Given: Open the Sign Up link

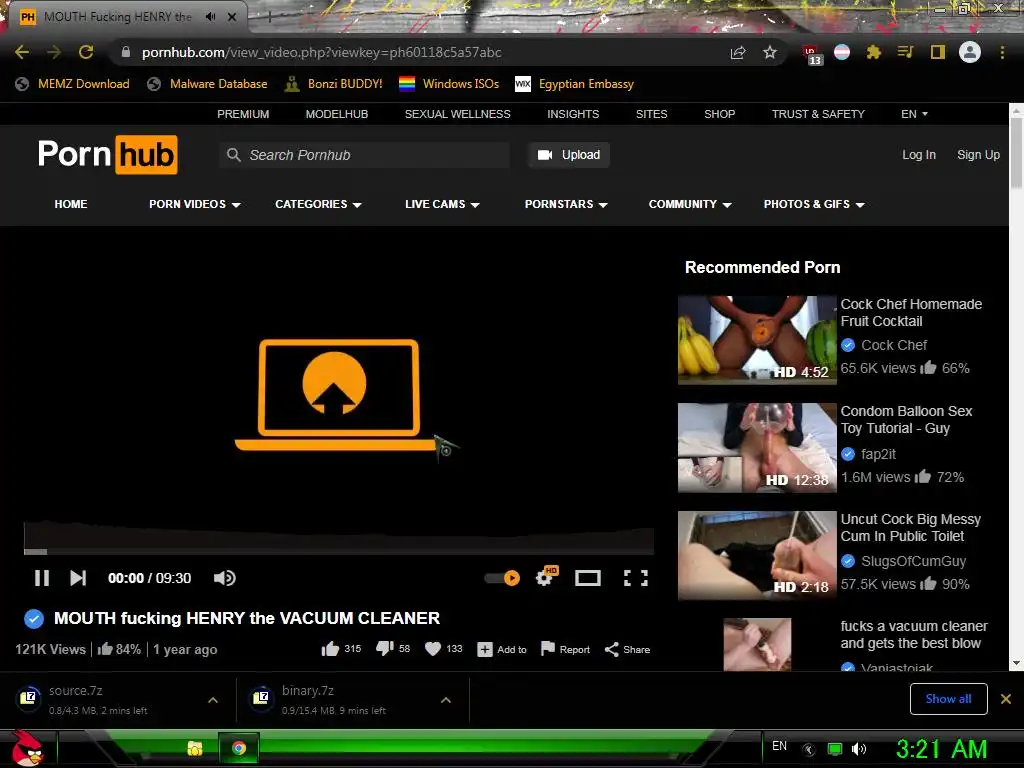Looking at the screenshot, I should coord(978,155).
